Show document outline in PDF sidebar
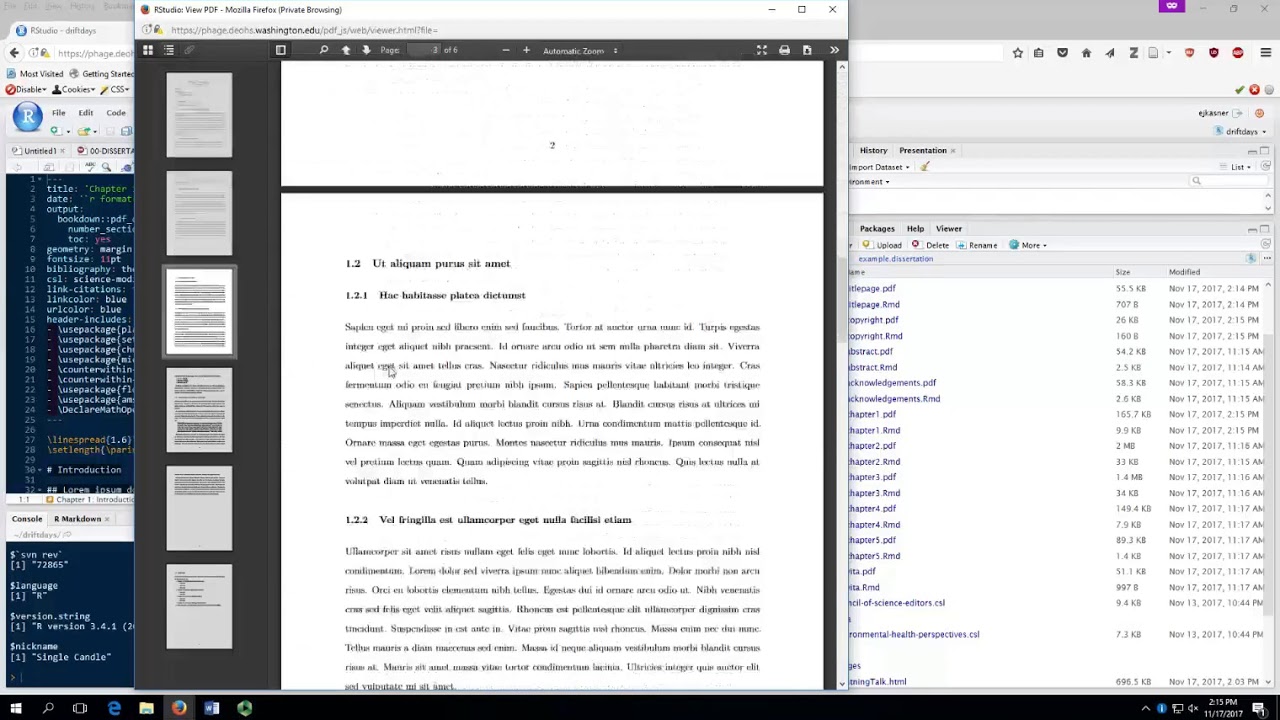Viewport: 1280px width, 720px height. coord(169,50)
